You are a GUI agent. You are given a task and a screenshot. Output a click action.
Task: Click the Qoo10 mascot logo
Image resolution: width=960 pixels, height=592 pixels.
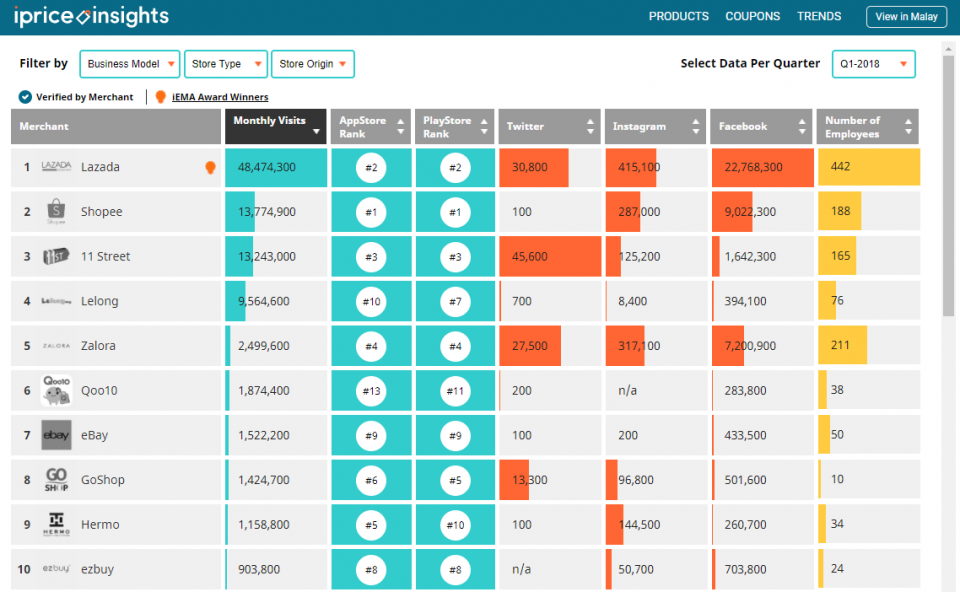coord(56,390)
